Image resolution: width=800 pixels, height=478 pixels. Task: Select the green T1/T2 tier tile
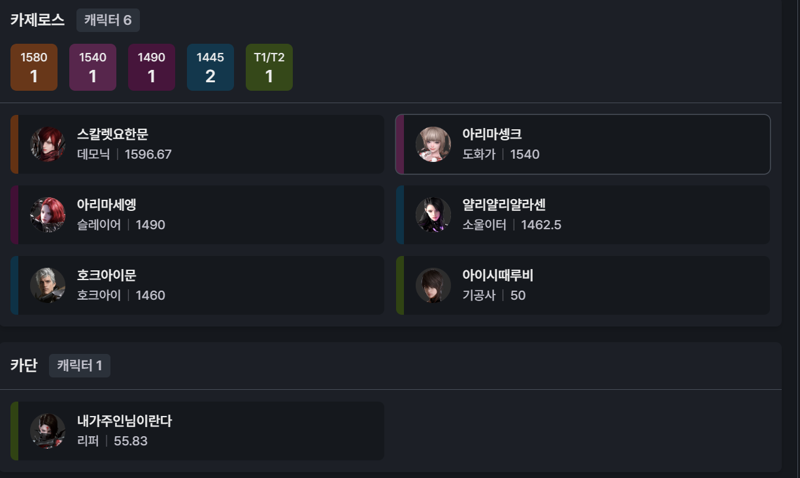click(x=269, y=67)
